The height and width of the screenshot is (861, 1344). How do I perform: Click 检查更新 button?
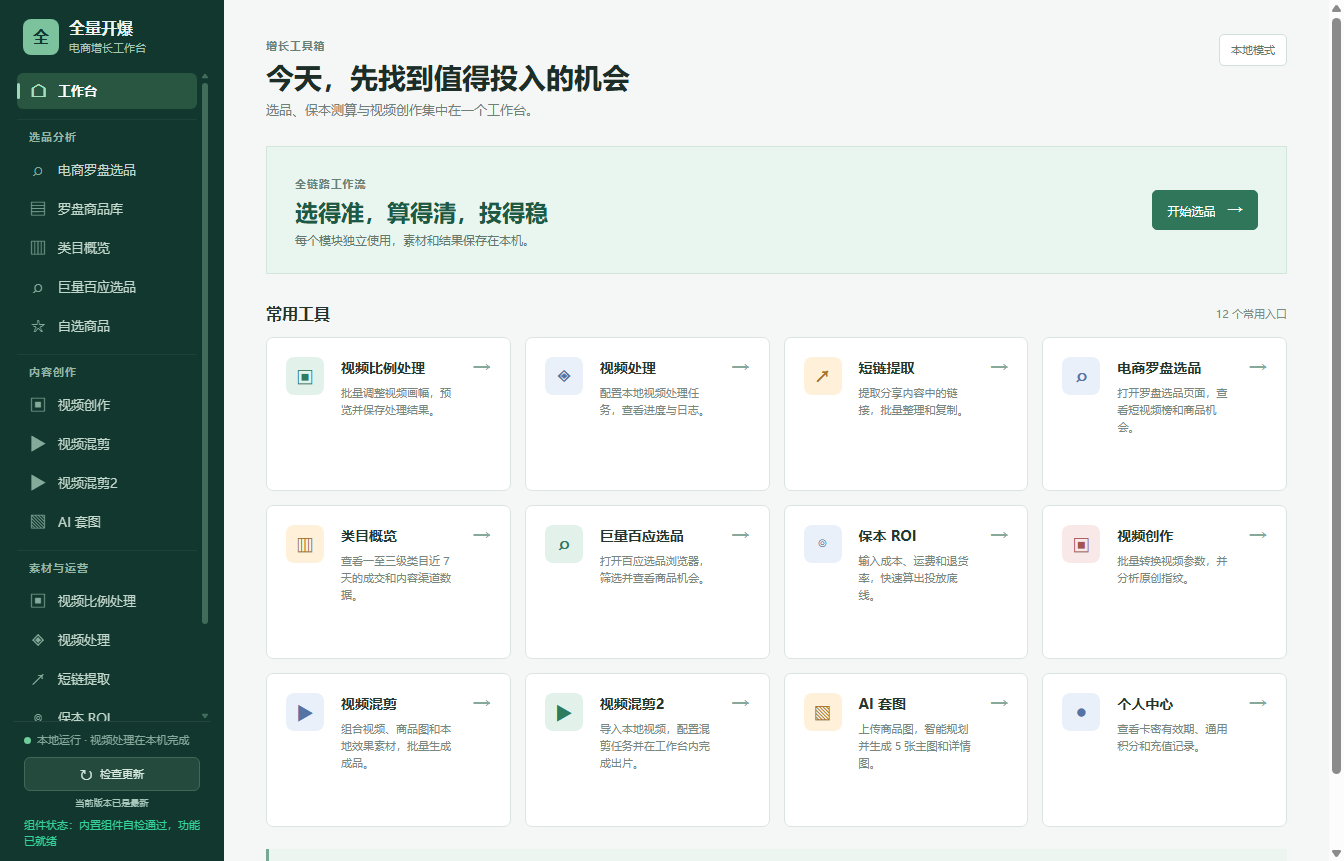point(112,774)
